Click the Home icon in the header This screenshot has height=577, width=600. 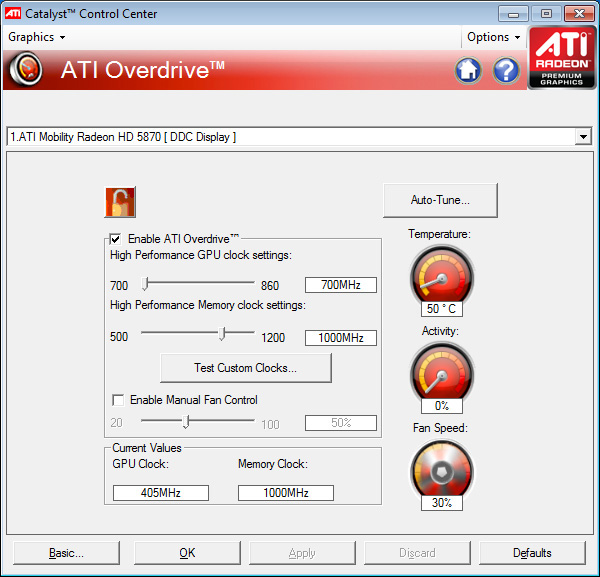(x=468, y=70)
